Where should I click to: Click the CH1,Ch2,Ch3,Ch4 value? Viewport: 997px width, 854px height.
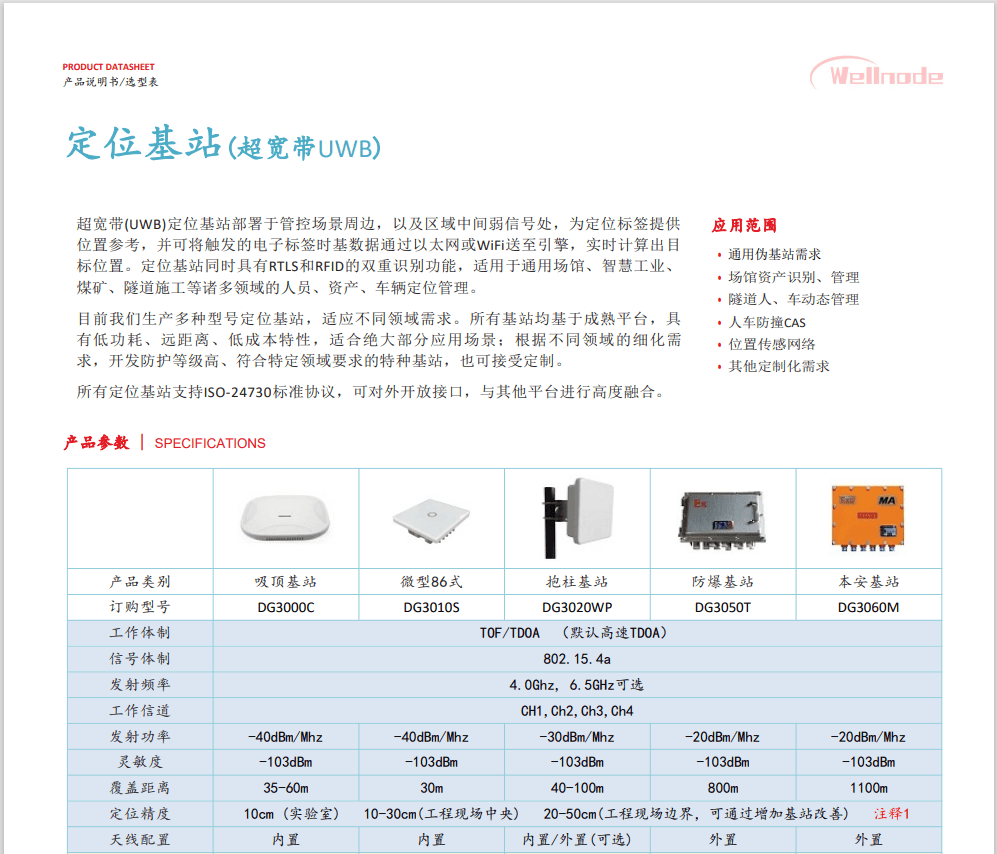(577, 711)
